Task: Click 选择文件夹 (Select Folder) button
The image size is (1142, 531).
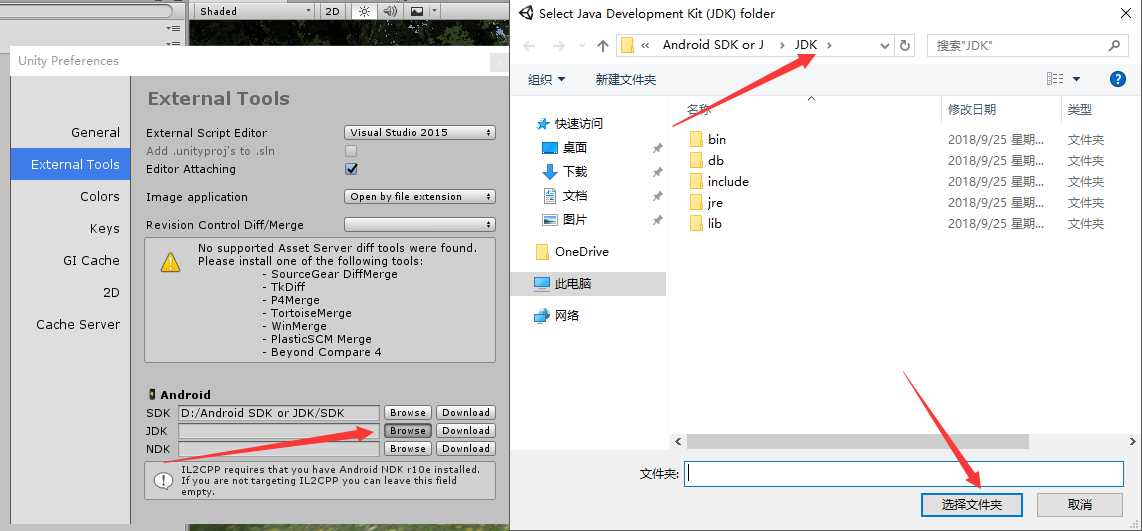Action: pyautogui.click(x=972, y=505)
